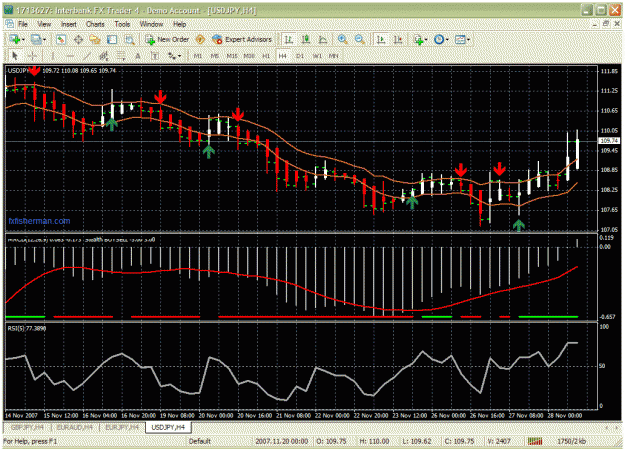Click the connection status 1750/2 kb indicator
The image size is (625, 449).
(572, 441)
